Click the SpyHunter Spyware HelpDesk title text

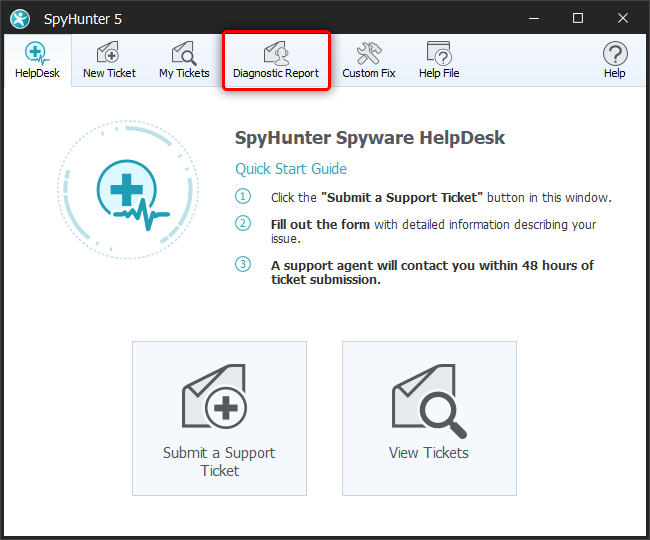369,139
